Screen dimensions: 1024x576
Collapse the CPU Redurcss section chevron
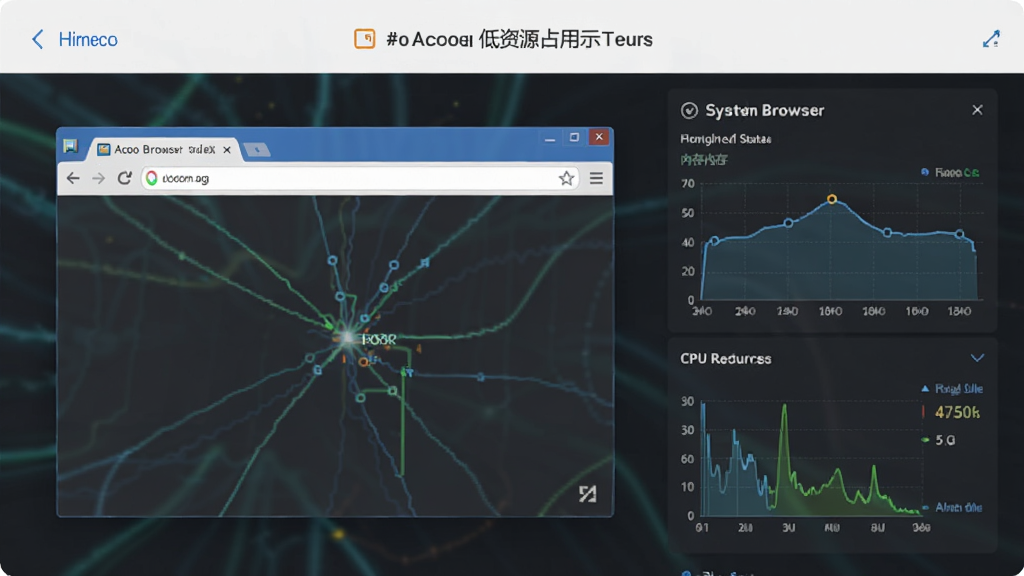pyautogui.click(x=977, y=358)
